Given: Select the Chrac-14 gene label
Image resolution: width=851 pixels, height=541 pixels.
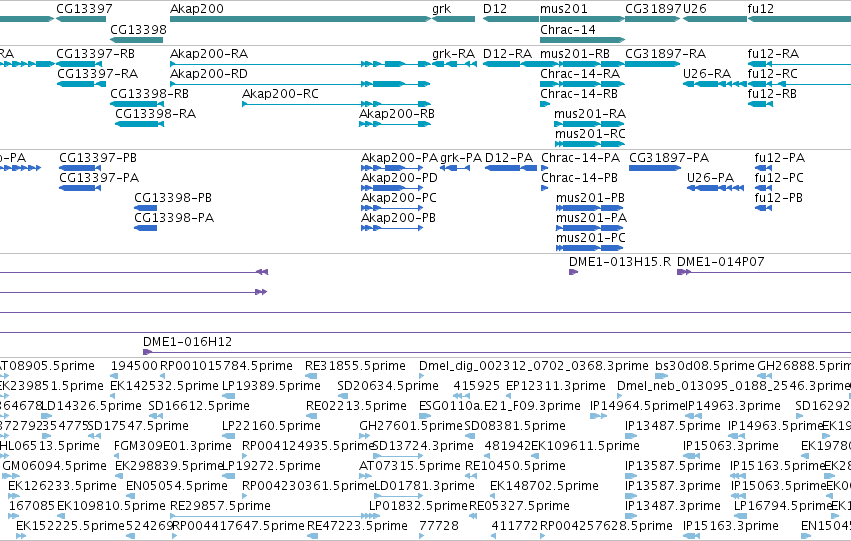Looking at the screenshot, I should click(568, 29).
